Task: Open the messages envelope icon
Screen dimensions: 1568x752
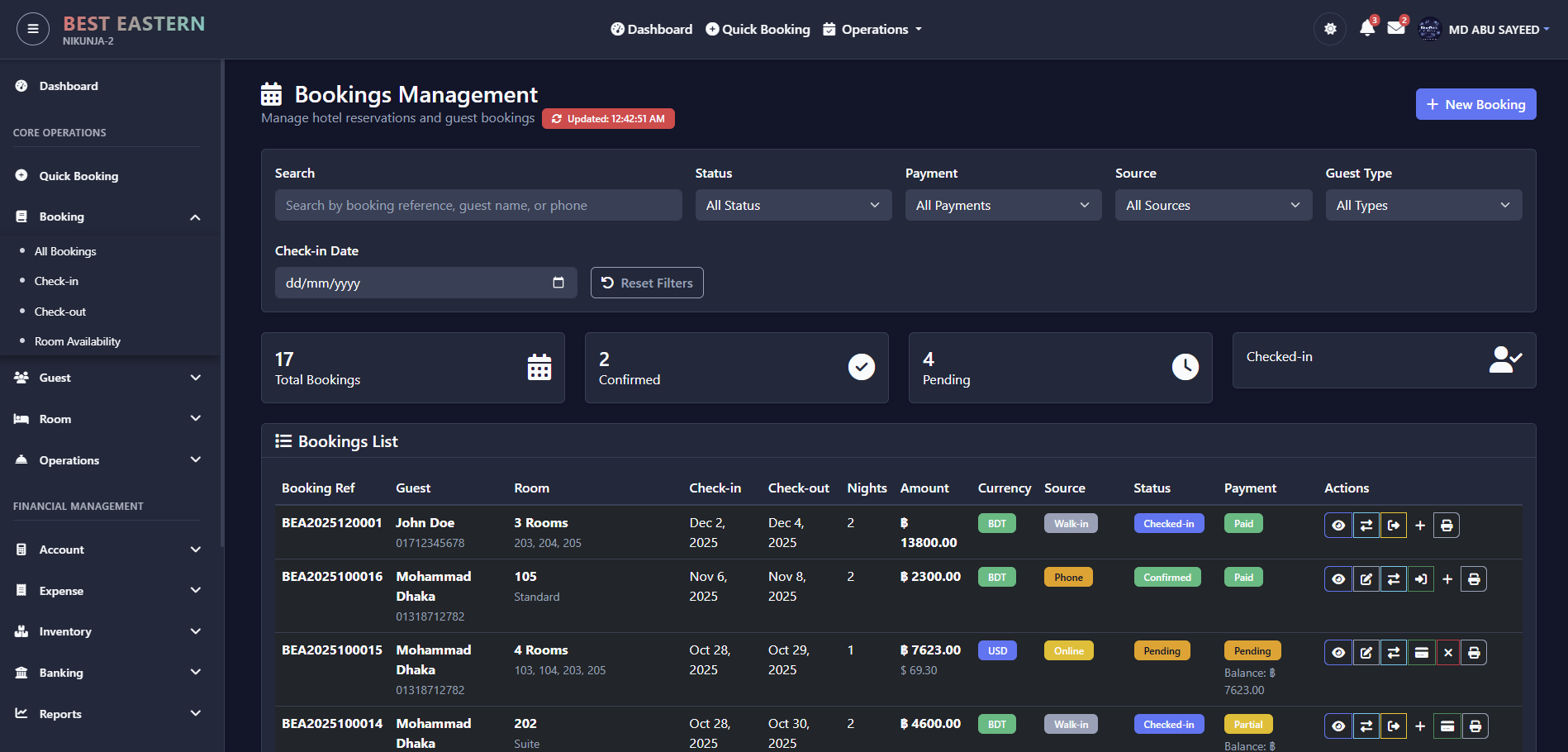Action: tap(1396, 29)
